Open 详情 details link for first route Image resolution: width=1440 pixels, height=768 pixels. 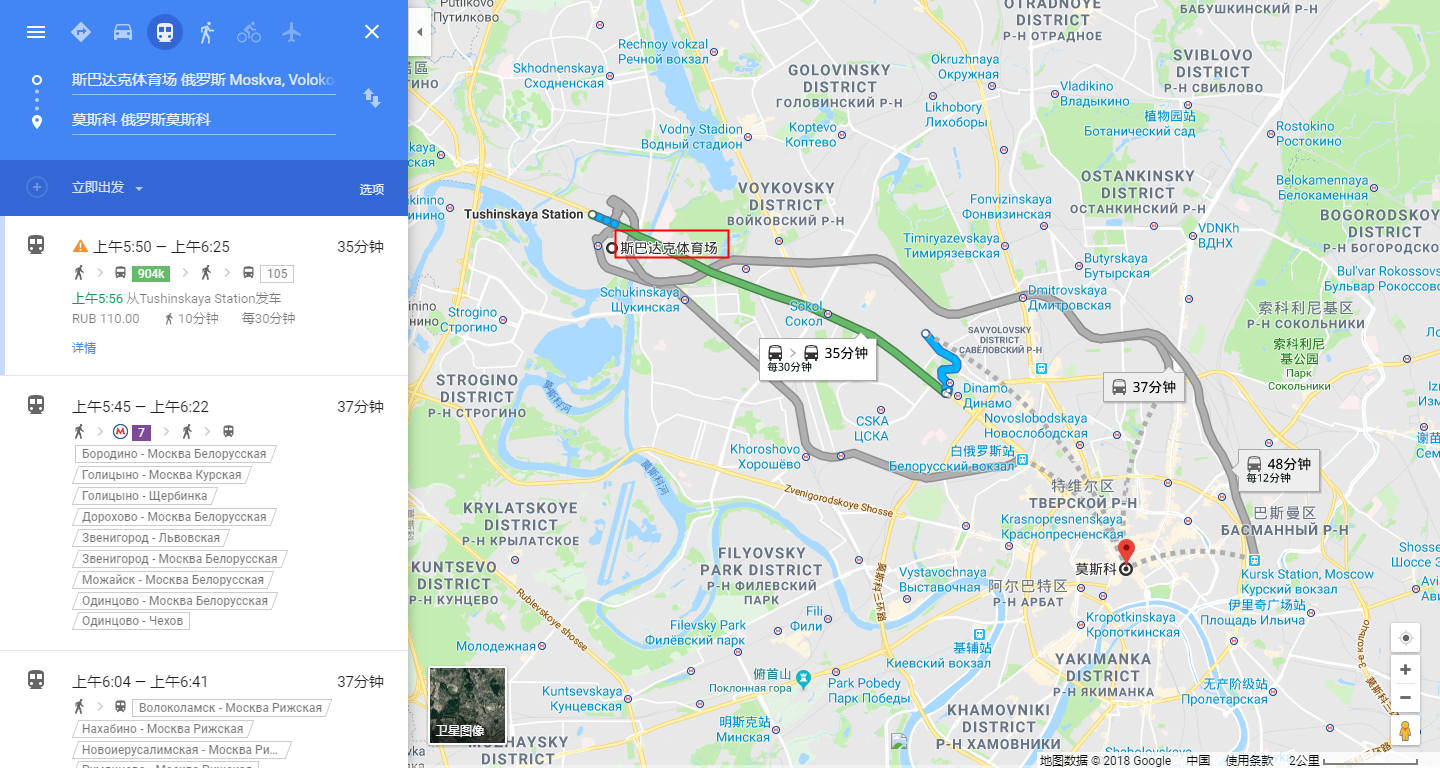[x=84, y=348]
